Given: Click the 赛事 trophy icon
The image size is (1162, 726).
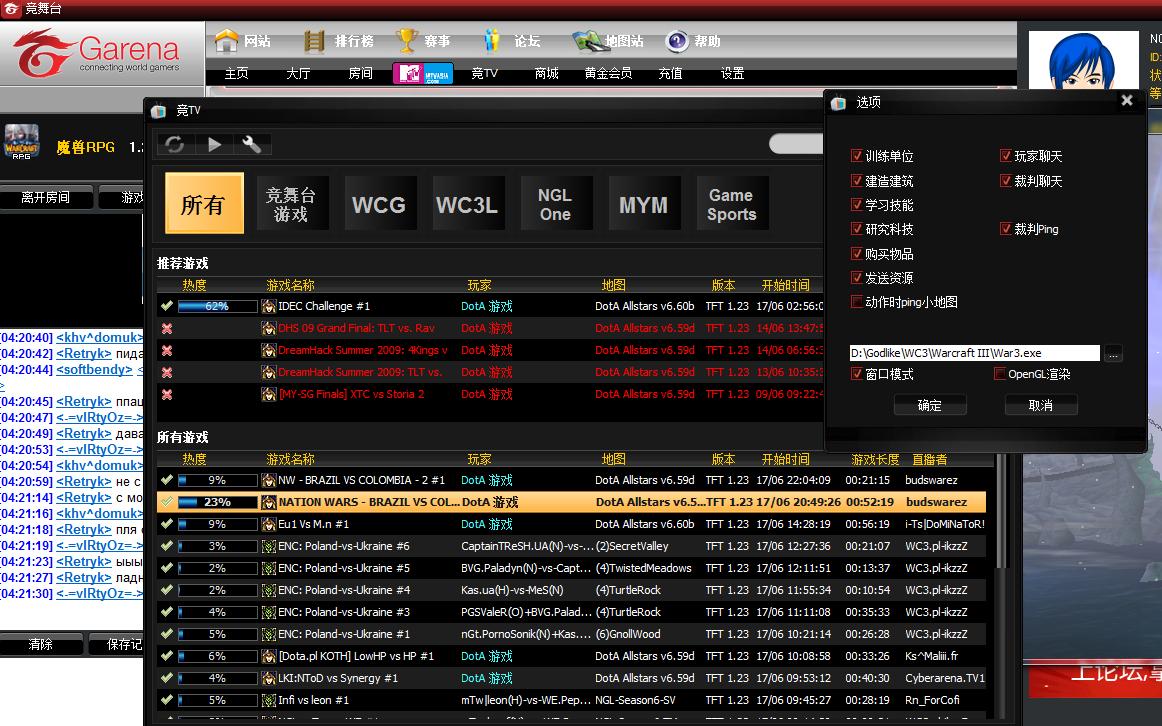Looking at the screenshot, I should (406, 41).
